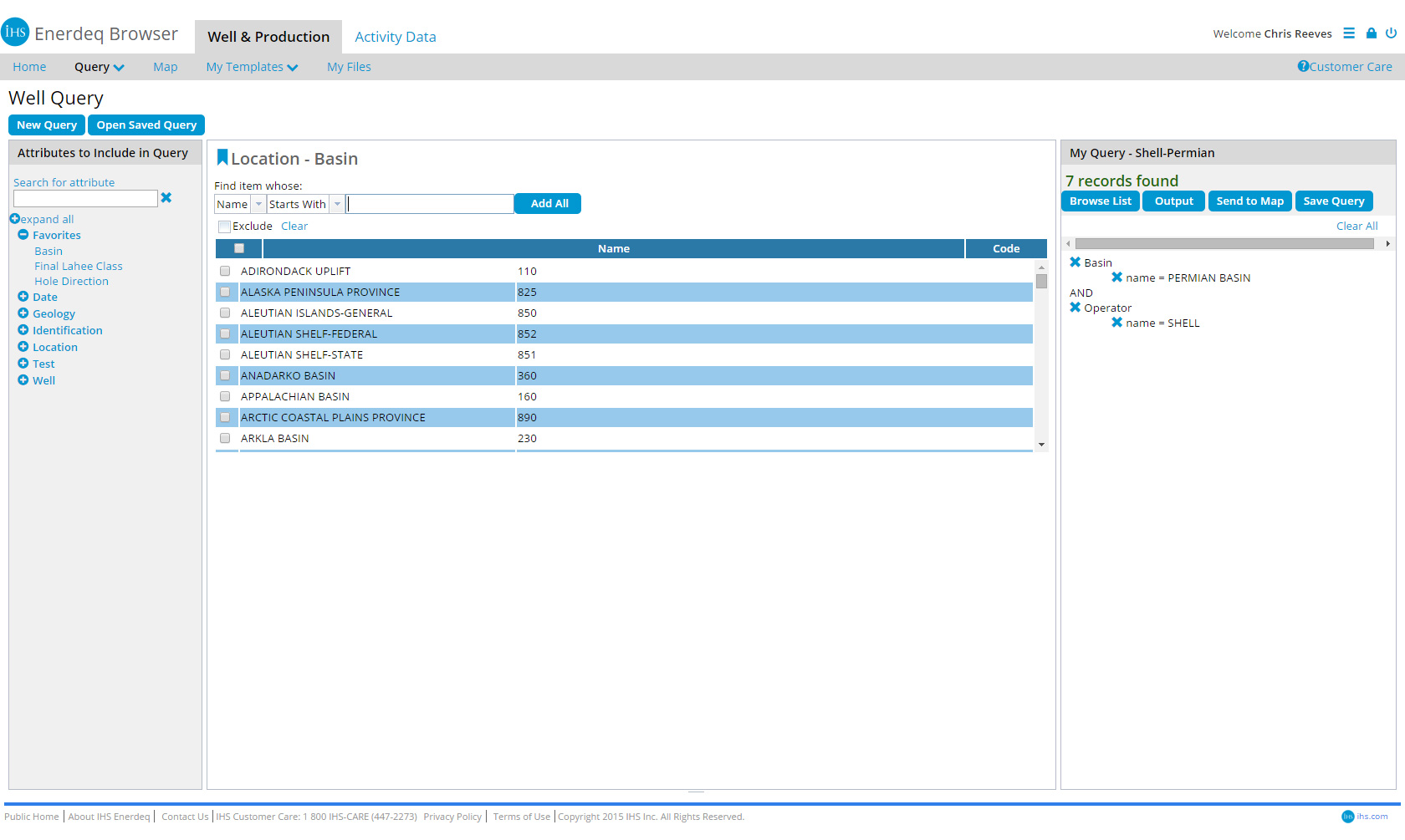Image resolution: width=1405 pixels, height=840 pixels.
Task: Click the IHS logo icon
Action: point(15,33)
